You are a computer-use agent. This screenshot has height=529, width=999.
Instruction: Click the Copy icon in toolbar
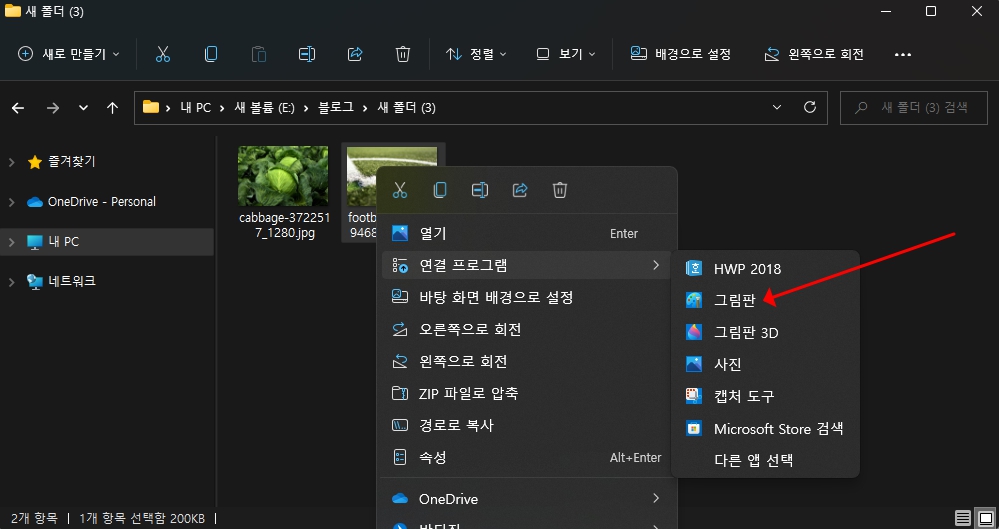point(211,54)
